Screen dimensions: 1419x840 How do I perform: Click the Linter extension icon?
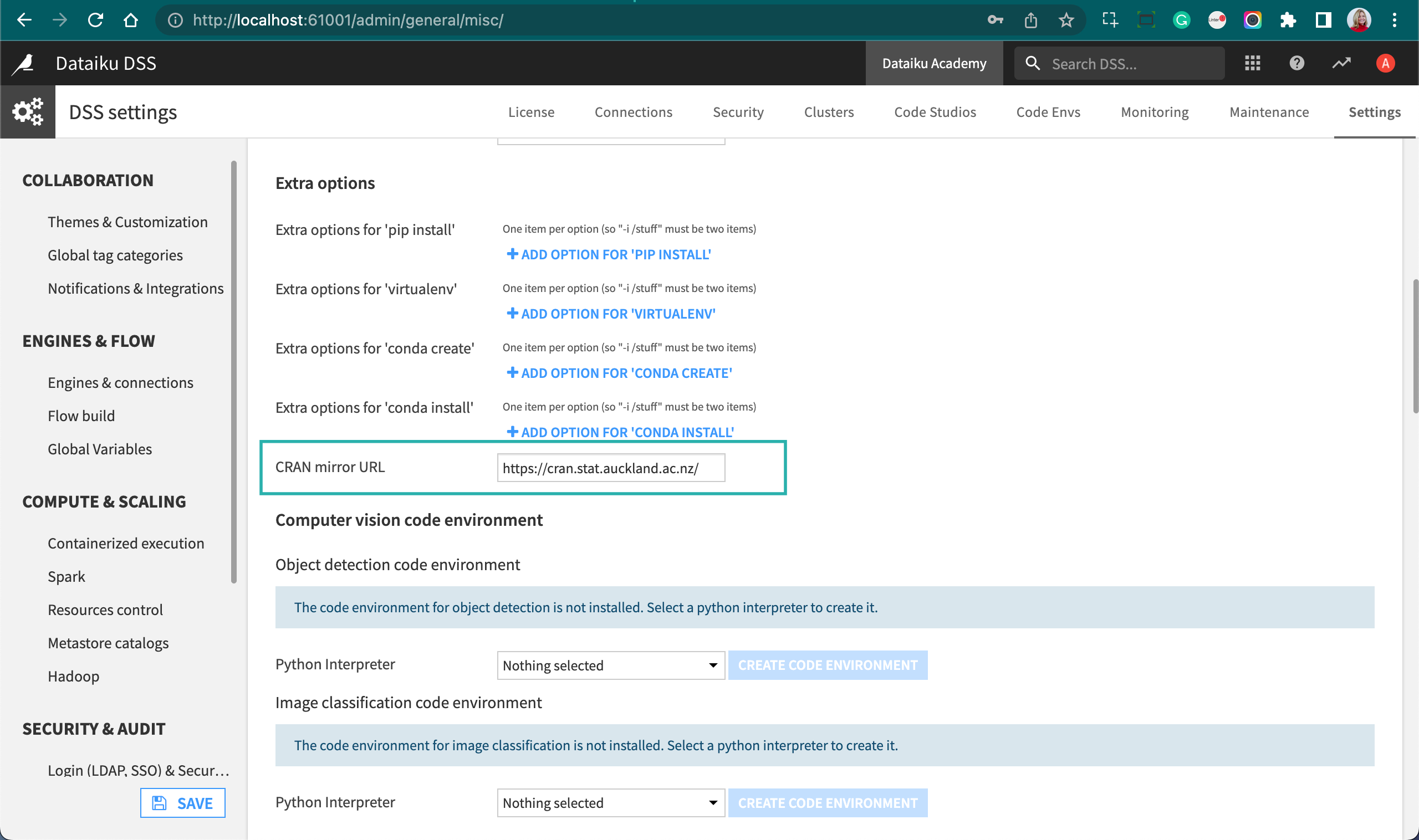point(1217,20)
